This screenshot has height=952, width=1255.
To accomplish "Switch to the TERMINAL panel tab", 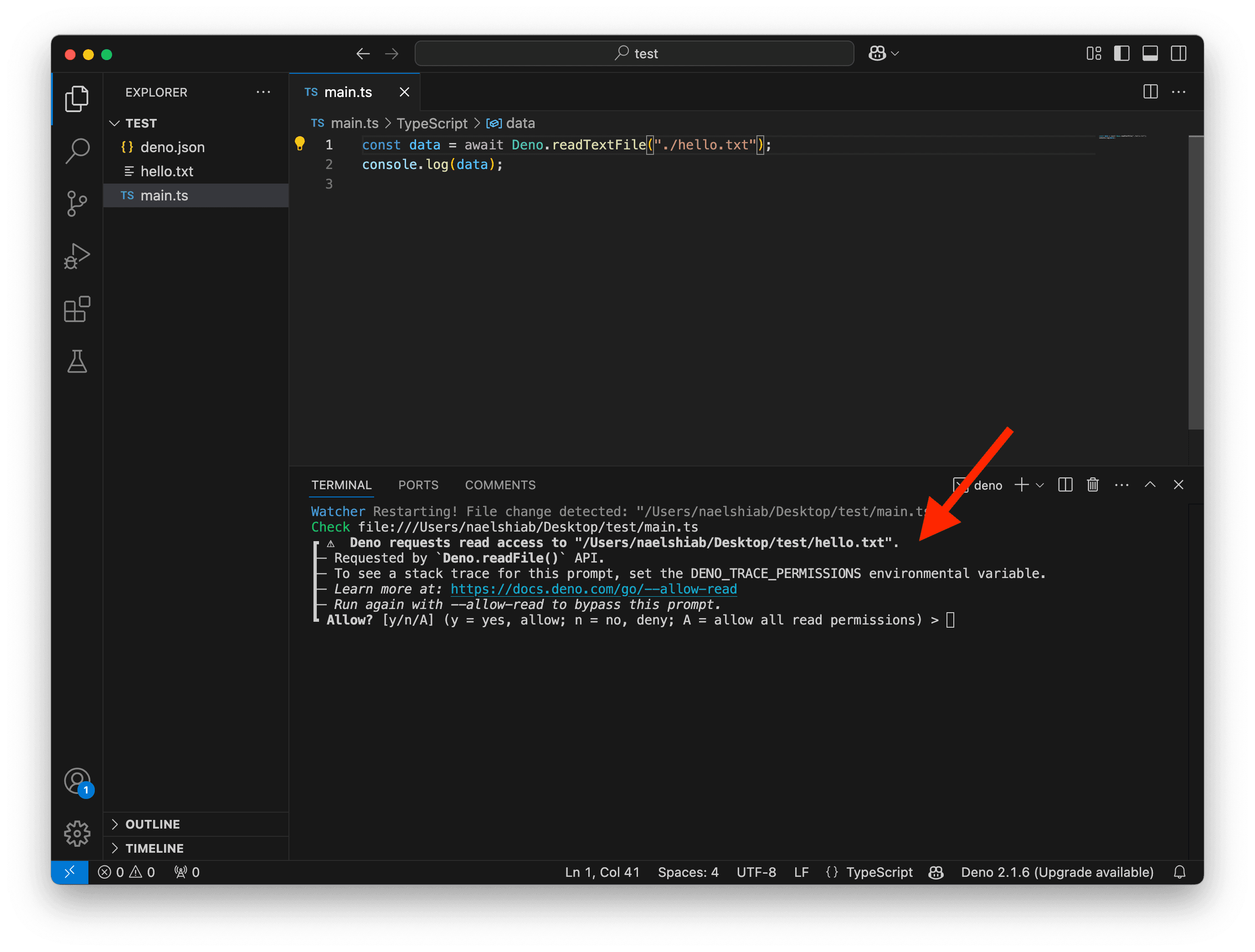I will [x=342, y=485].
